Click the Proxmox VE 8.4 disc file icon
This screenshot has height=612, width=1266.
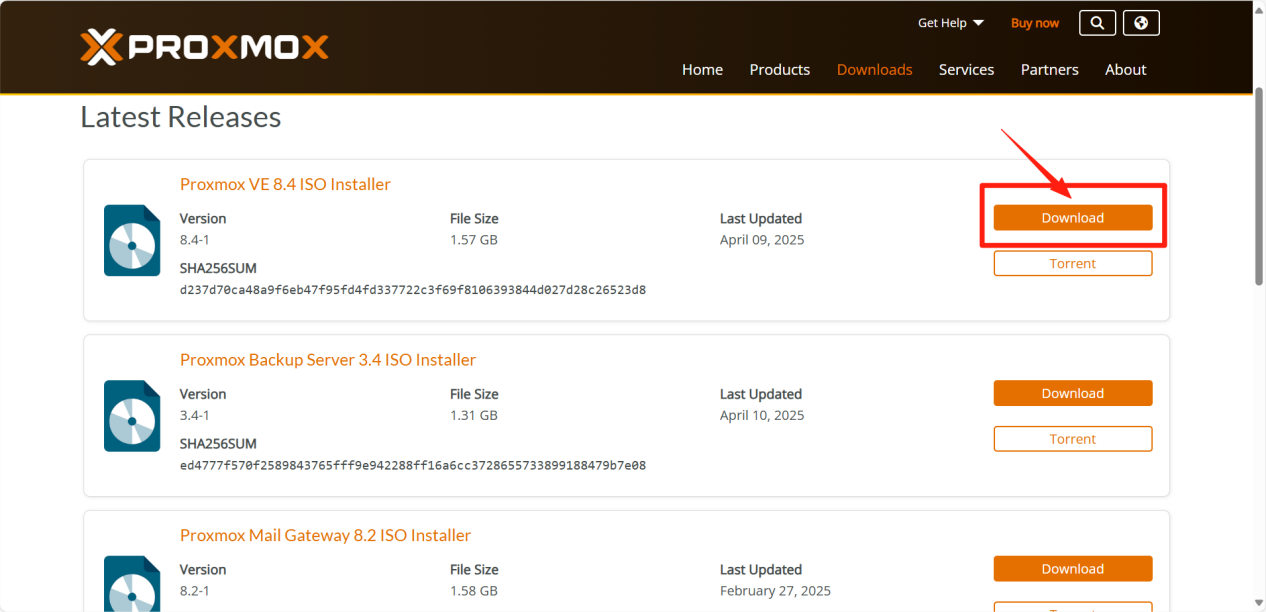[x=132, y=240]
